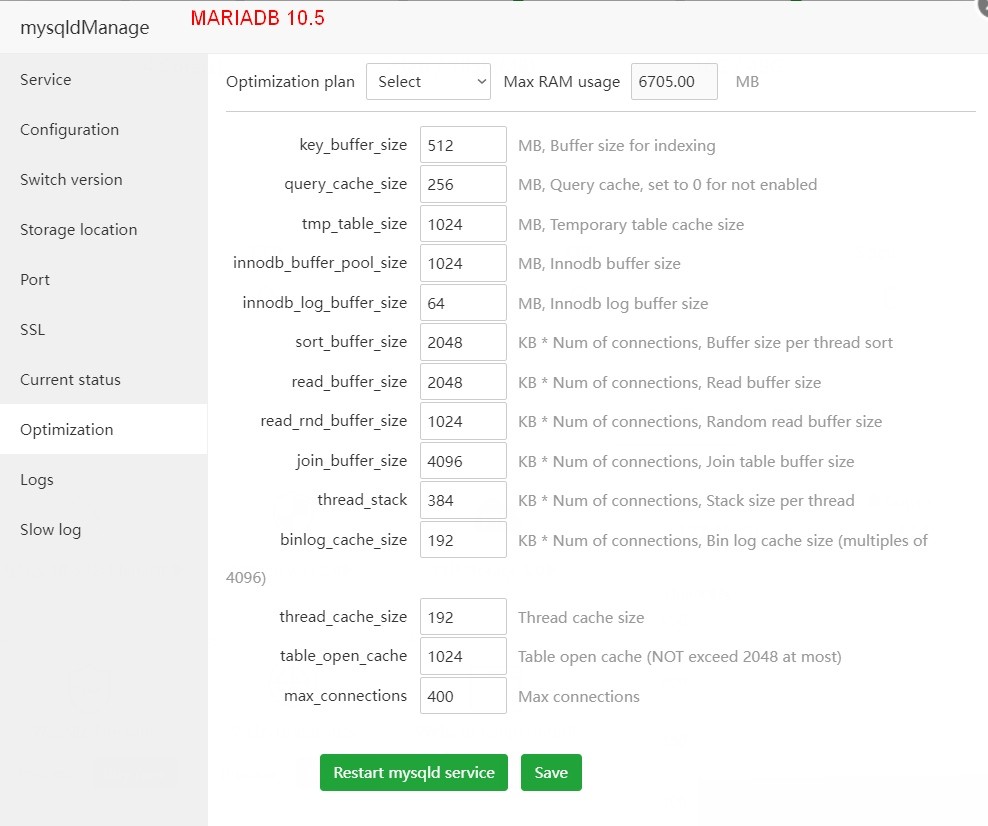
Task: Focus the thread_stack field
Action: pos(463,500)
